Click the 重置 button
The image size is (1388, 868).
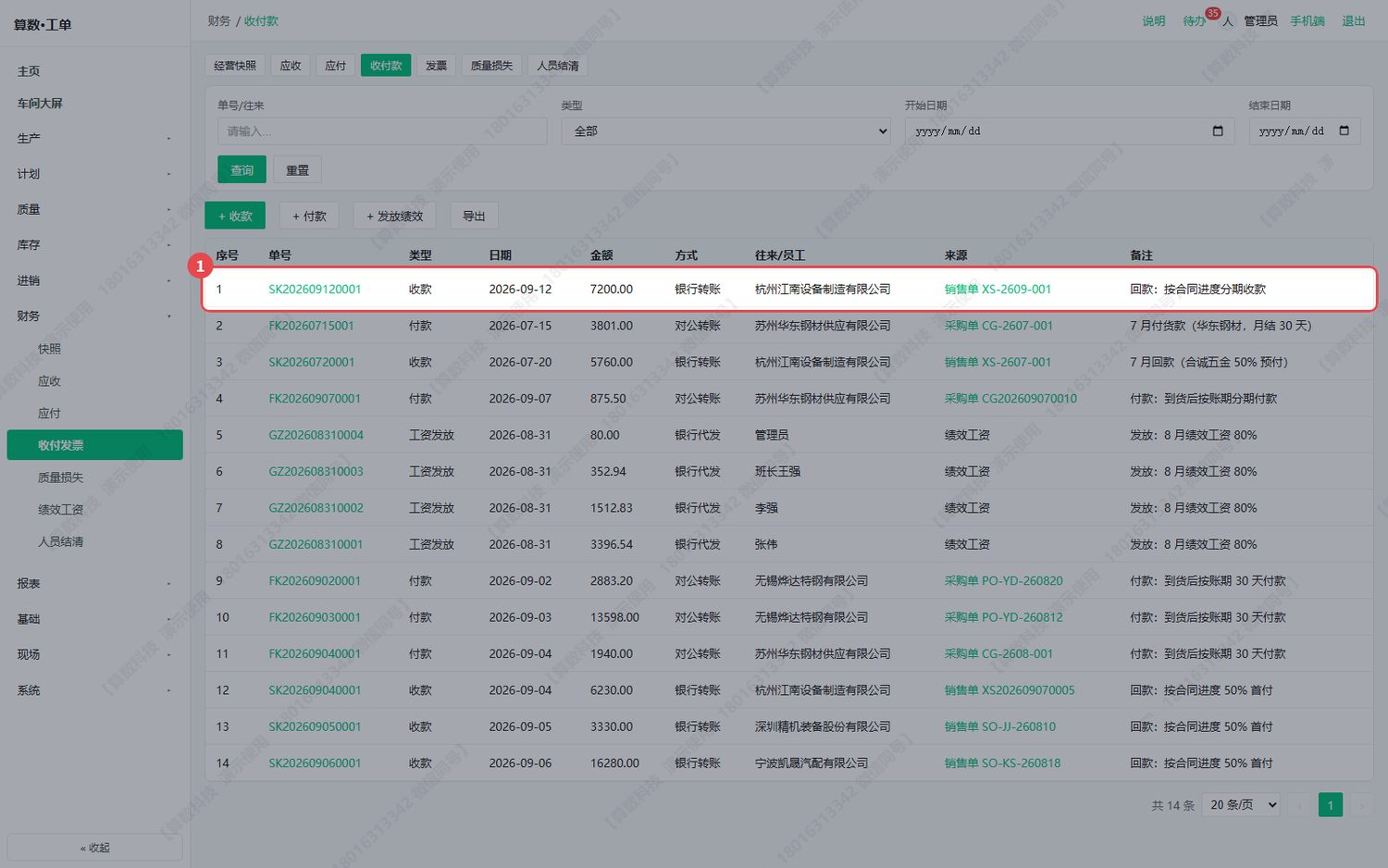pyautogui.click(x=298, y=170)
